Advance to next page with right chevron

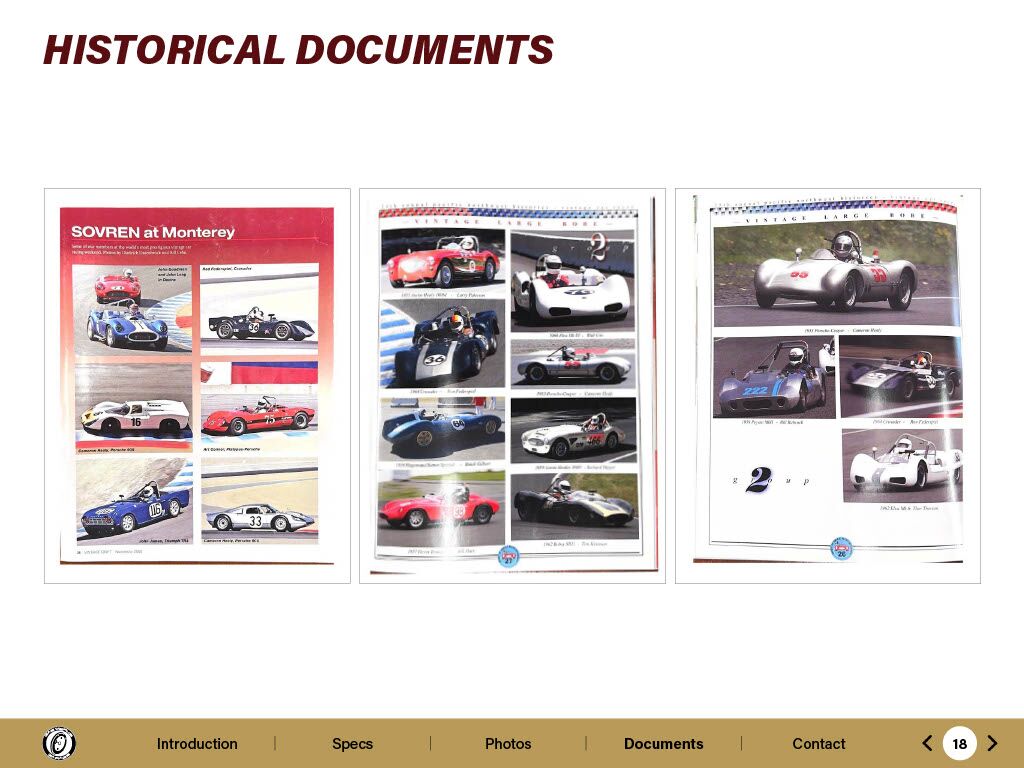[x=992, y=743]
